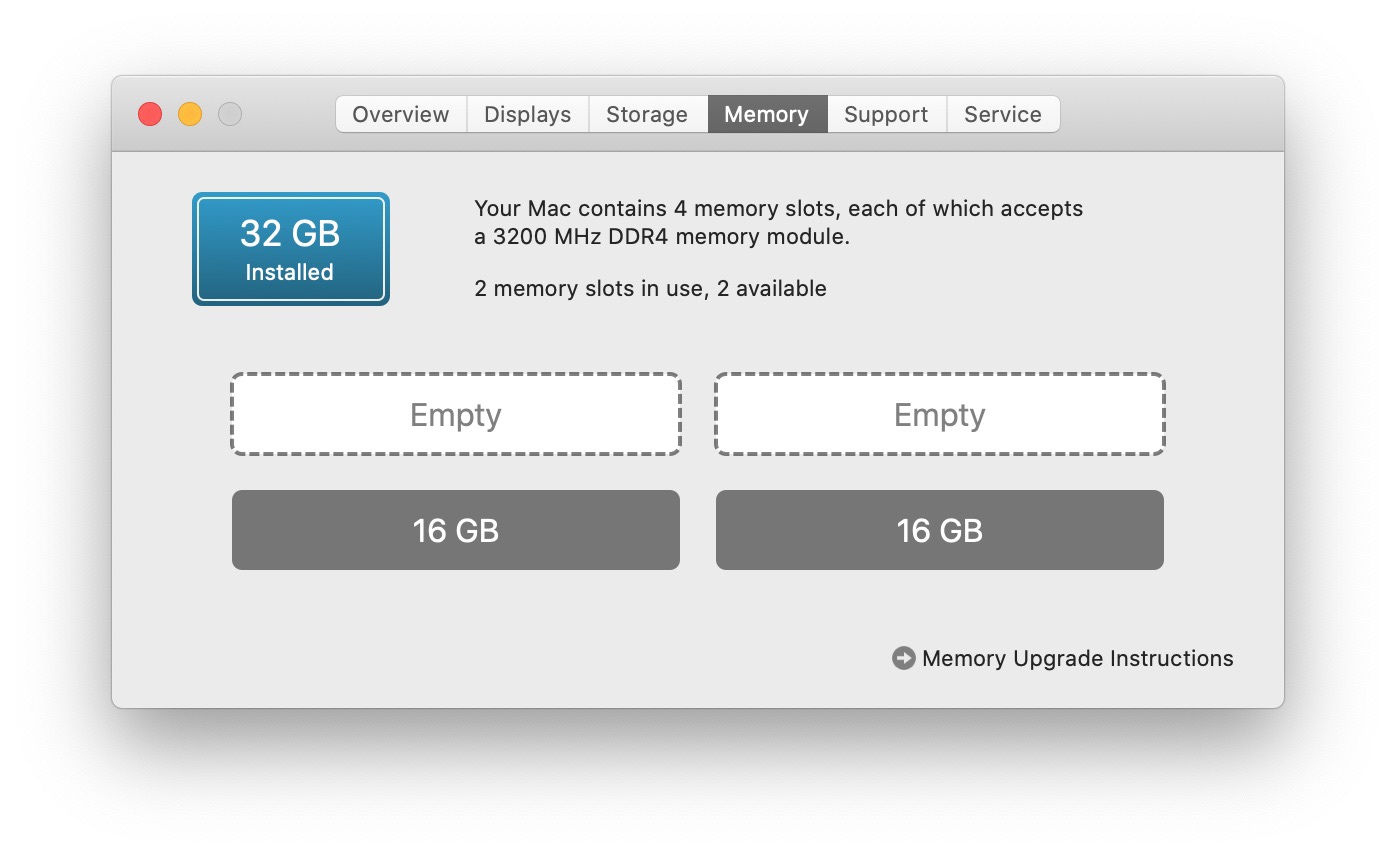Click the arrow icon beside Memory Upgrade Instructions
Image resolution: width=1396 pixels, height=856 pixels.
click(x=904, y=658)
